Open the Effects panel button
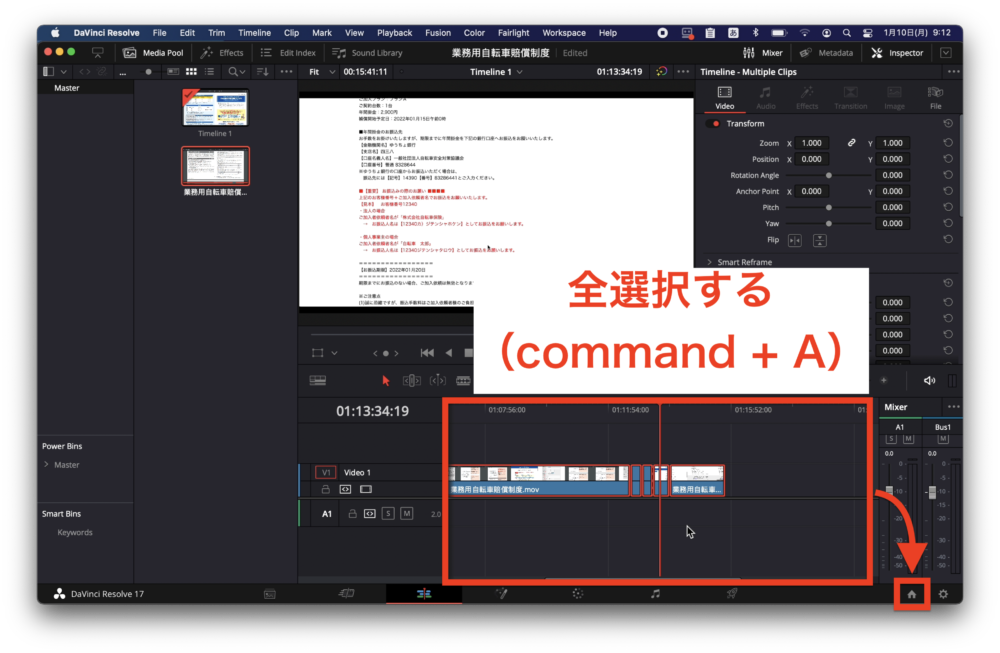The image size is (1000, 653). coord(222,53)
